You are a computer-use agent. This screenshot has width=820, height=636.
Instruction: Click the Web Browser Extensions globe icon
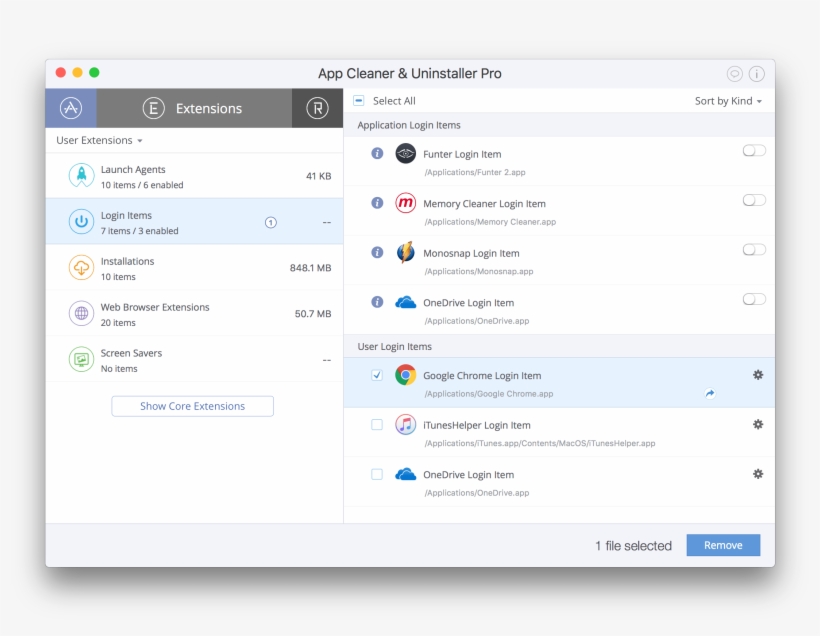coord(82,314)
